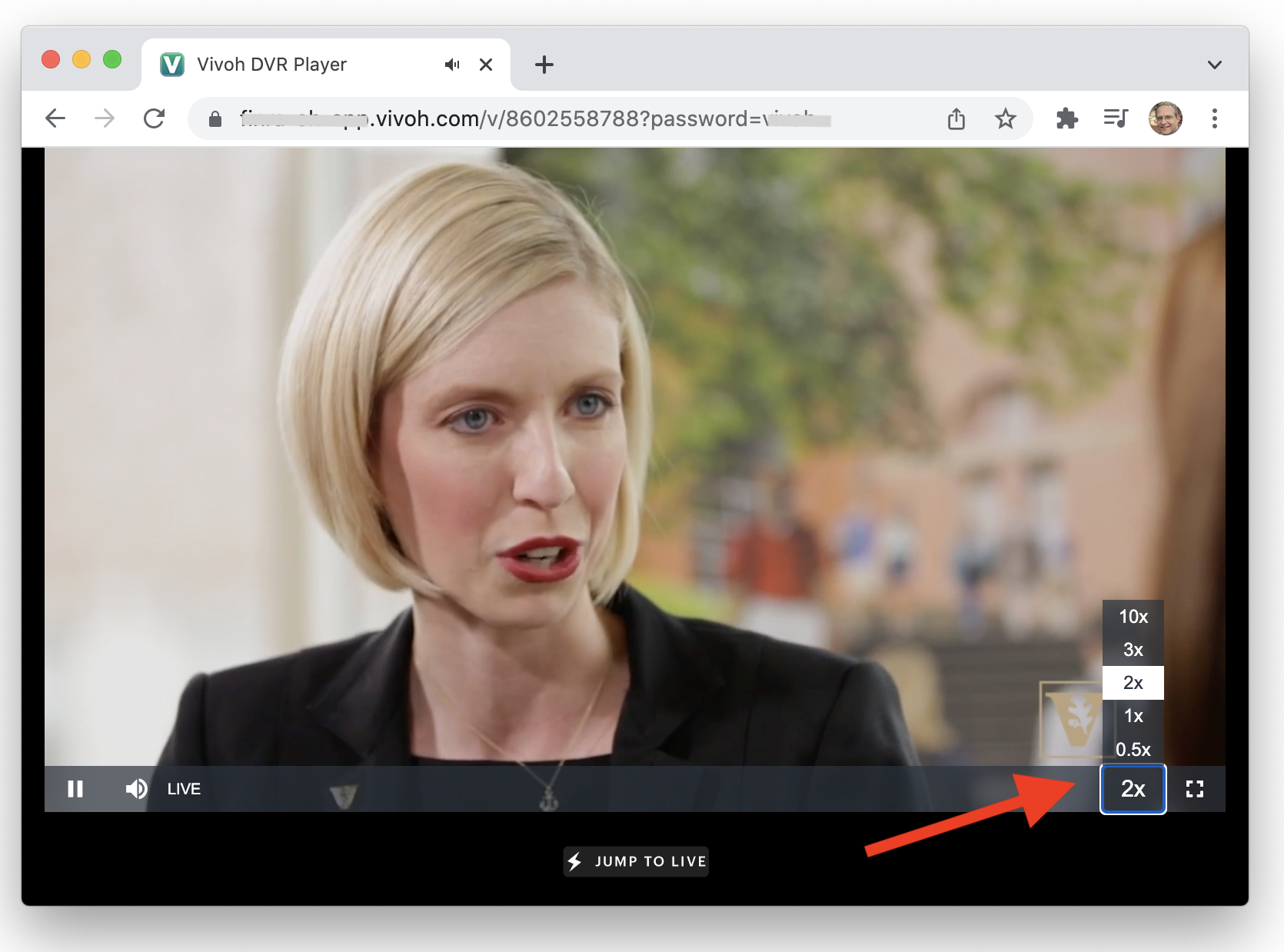Open the Chrome profile avatar
1284x952 pixels.
pos(1166,118)
